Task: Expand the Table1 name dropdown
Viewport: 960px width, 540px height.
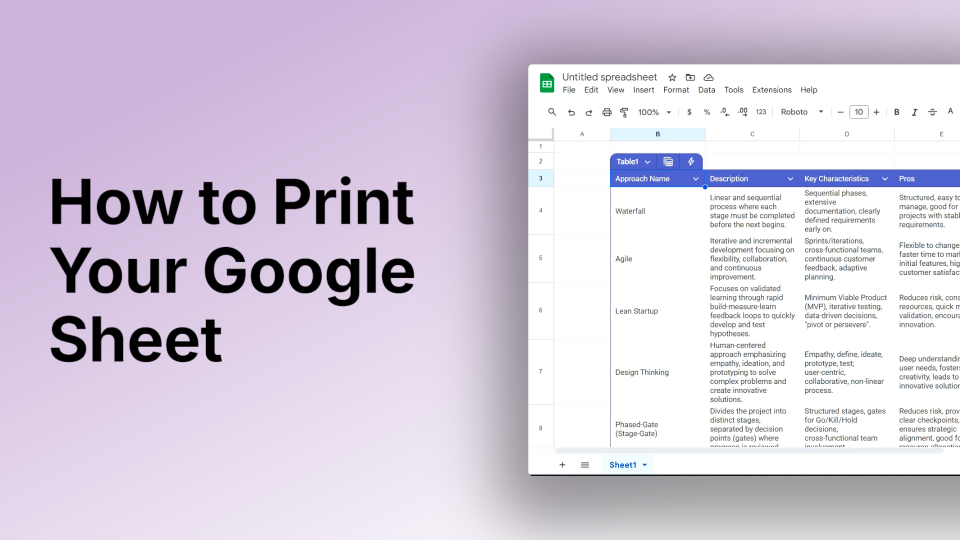Action: 647,162
